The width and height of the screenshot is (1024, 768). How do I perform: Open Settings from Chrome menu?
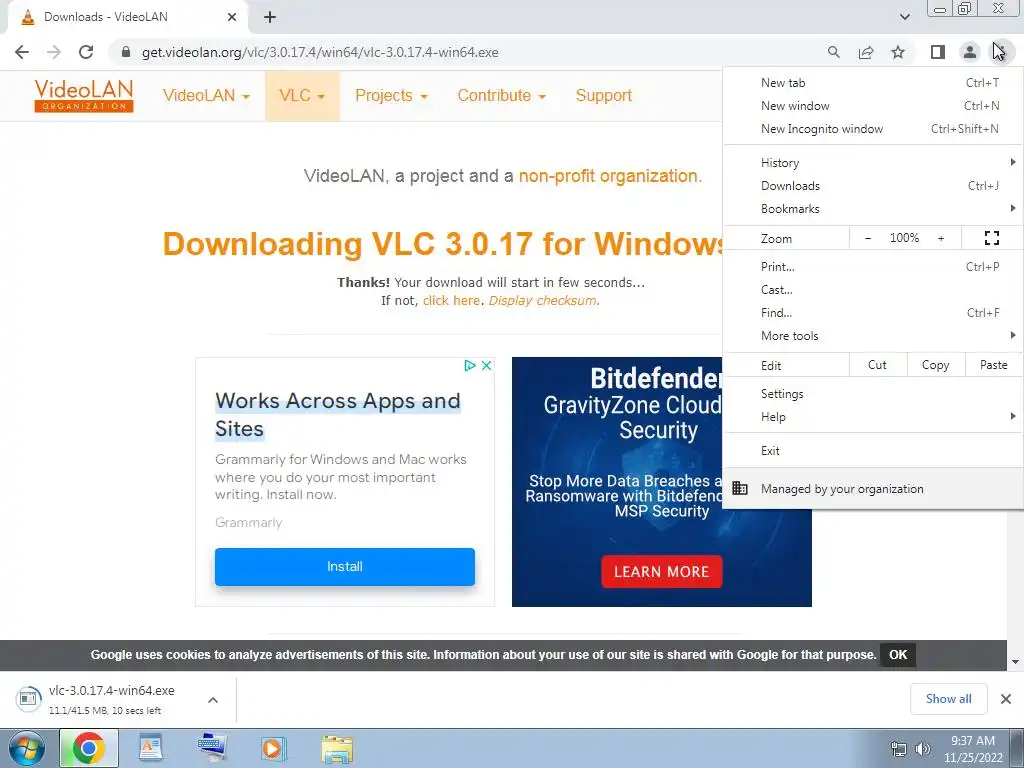[873, 394]
